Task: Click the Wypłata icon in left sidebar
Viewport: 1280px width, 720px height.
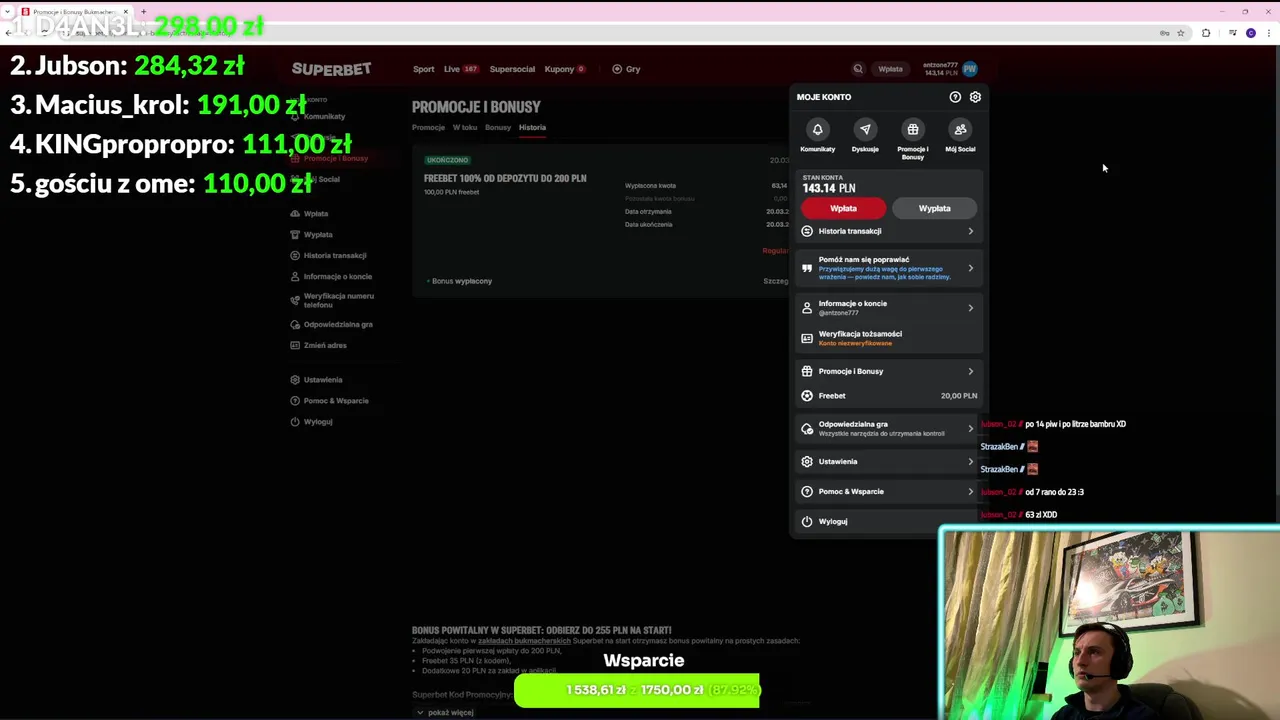Action: pos(295,234)
